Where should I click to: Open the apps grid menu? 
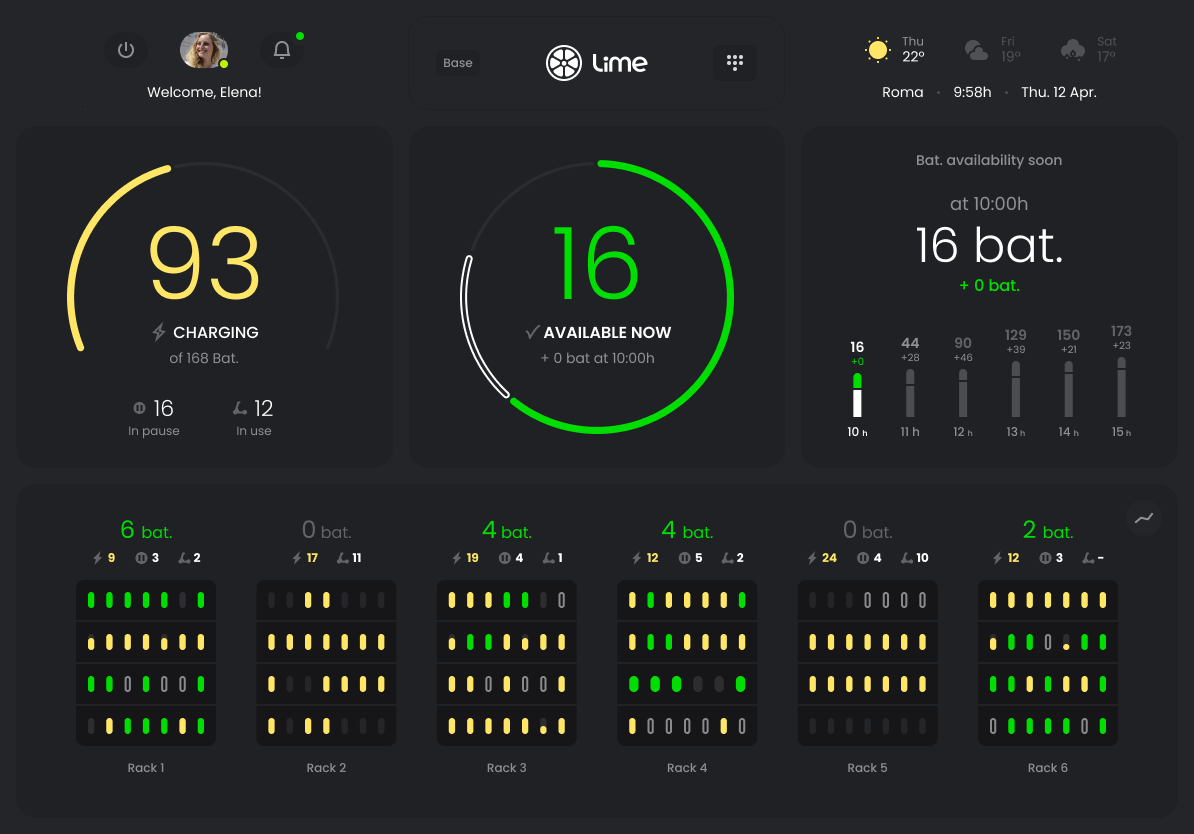click(x=735, y=63)
